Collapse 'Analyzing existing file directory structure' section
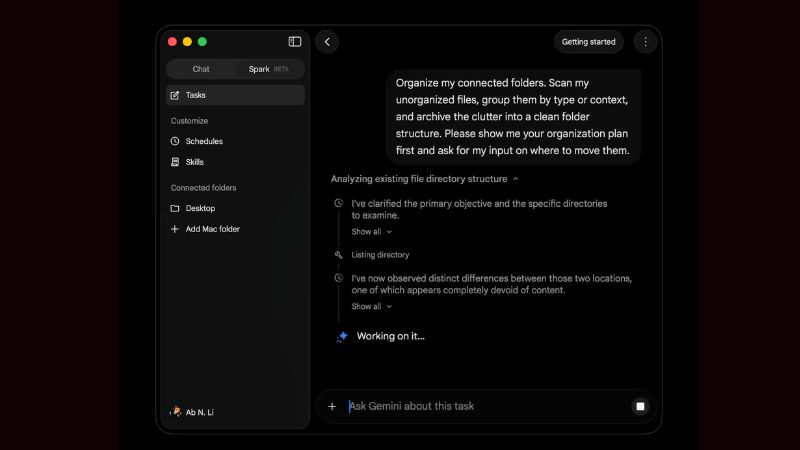The width and height of the screenshot is (800, 450). (x=424, y=179)
